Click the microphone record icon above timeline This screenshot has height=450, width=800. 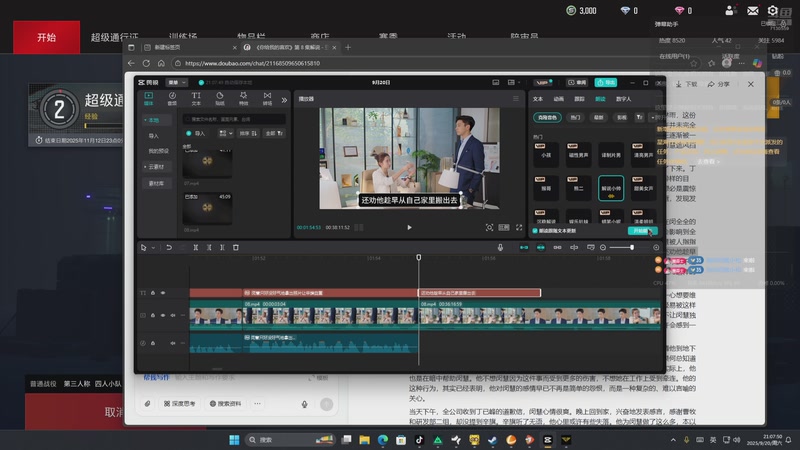pyautogui.click(x=501, y=247)
